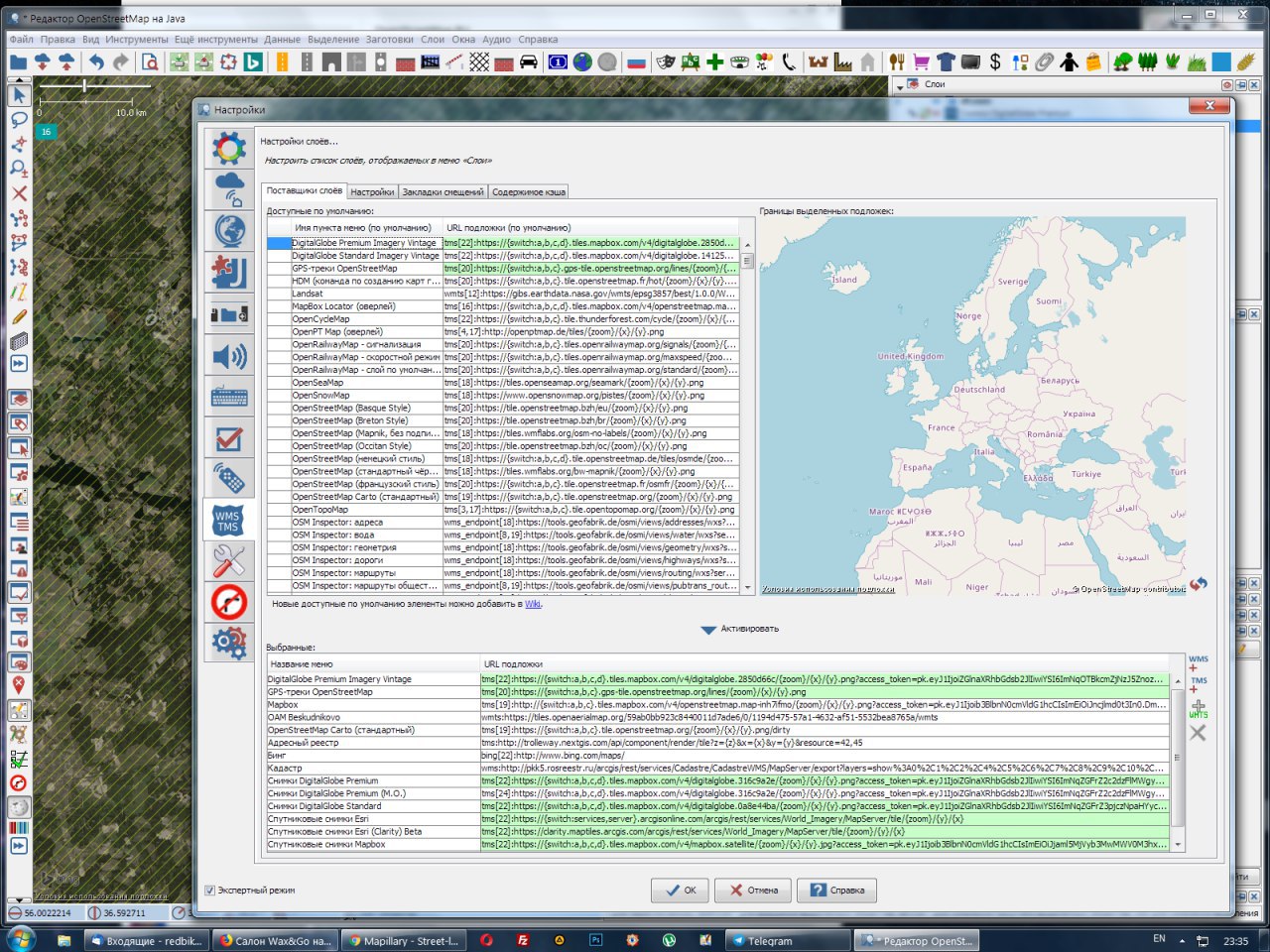Select the Бинг row in selected list

pyautogui.click(x=718, y=756)
